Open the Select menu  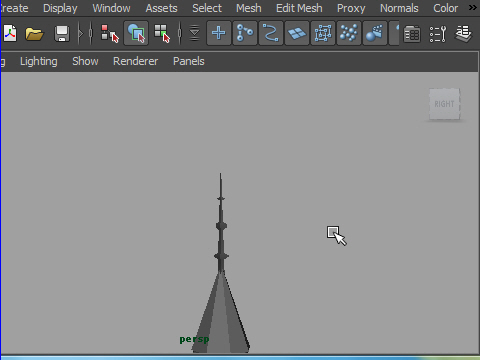point(207,8)
